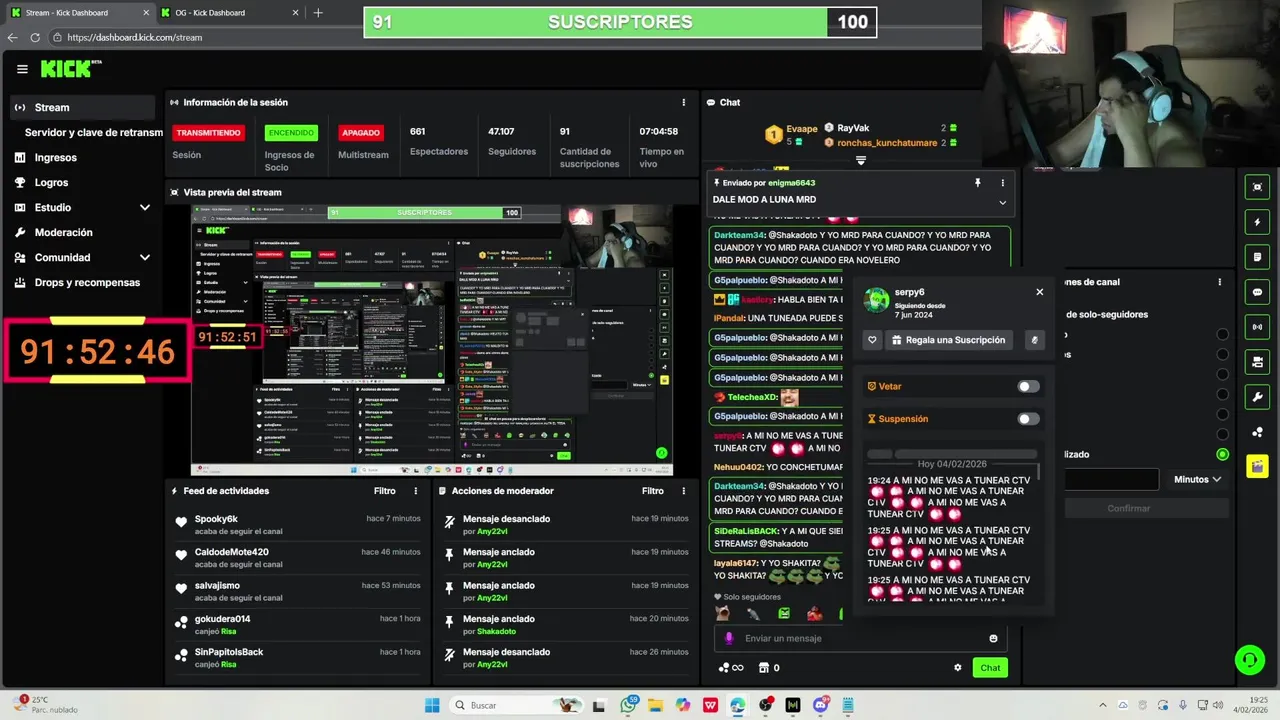Collapse the chat leaderboard with the arrow
Screen dimensions: 1280x720
tap(860, 160)
